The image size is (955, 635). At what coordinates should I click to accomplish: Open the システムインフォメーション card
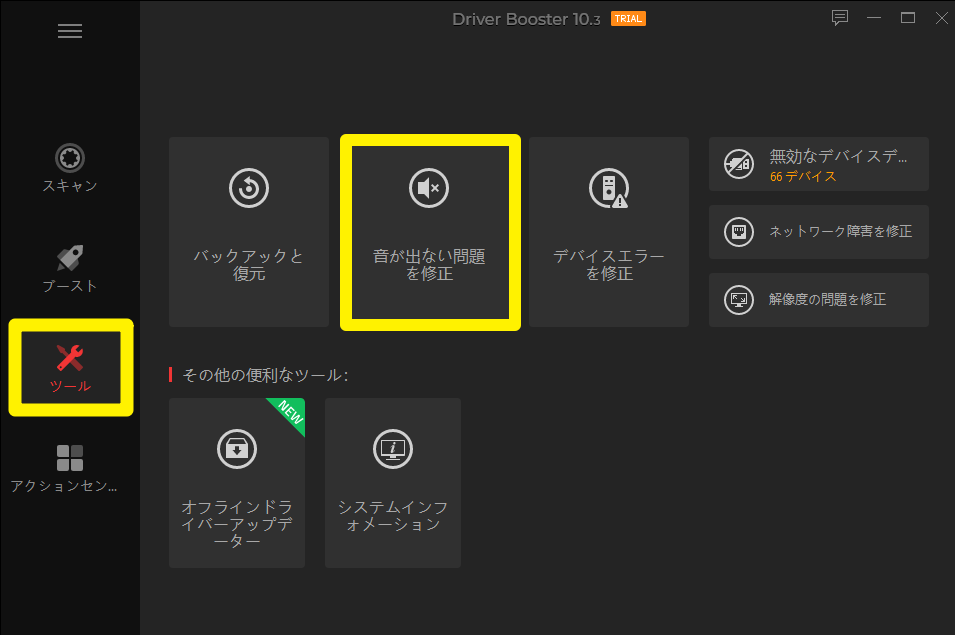pos(393,483)
